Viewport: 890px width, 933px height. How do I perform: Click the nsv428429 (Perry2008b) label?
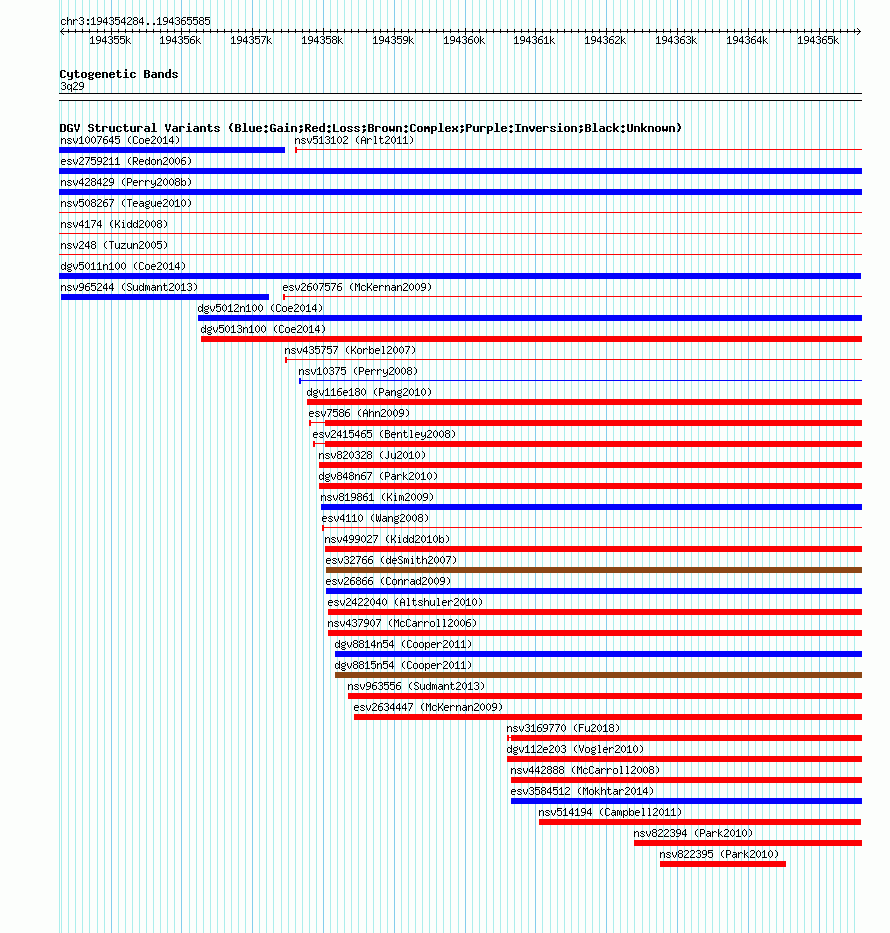(x=126, y=182)
